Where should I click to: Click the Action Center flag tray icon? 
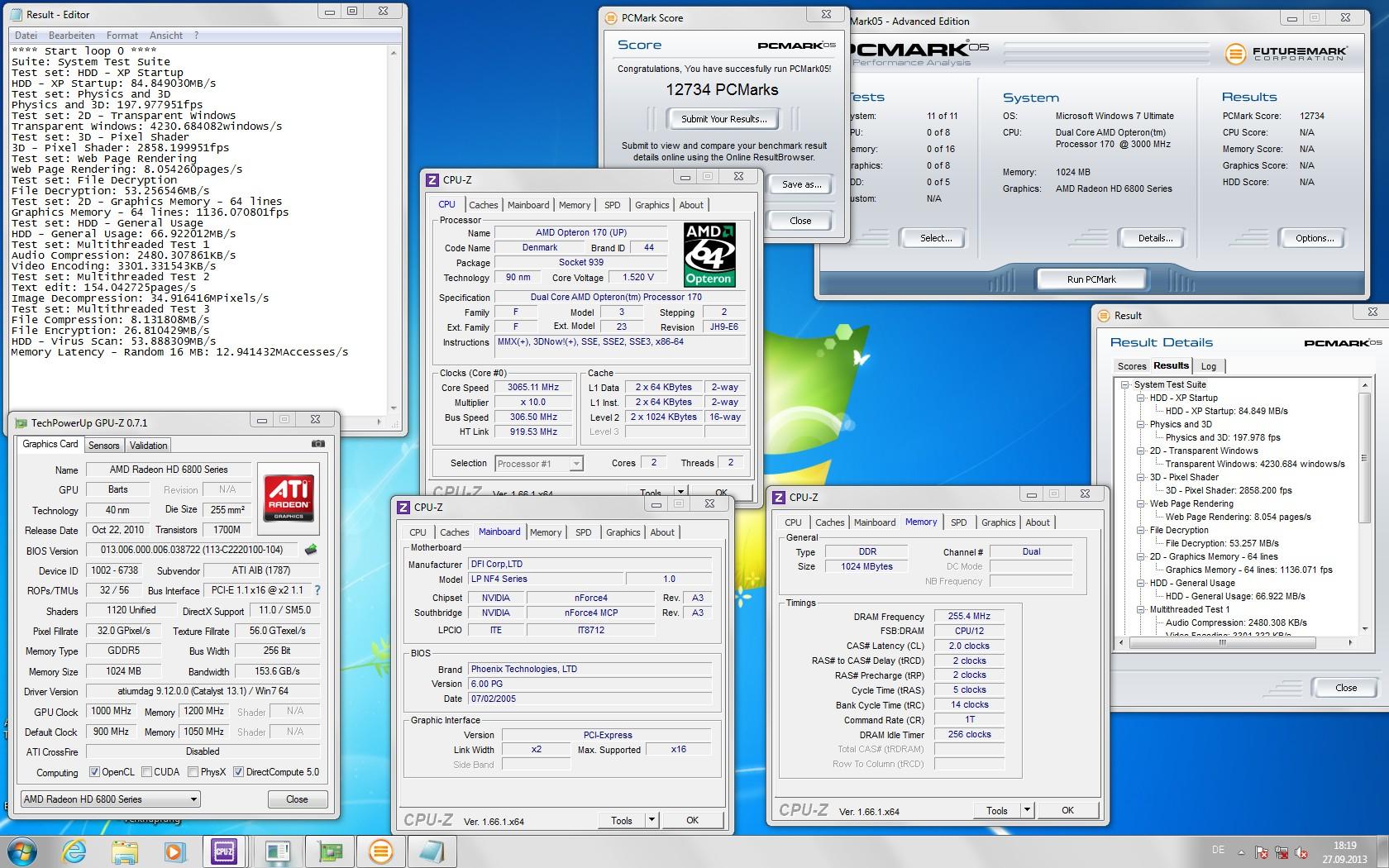tap(1262, 852)
